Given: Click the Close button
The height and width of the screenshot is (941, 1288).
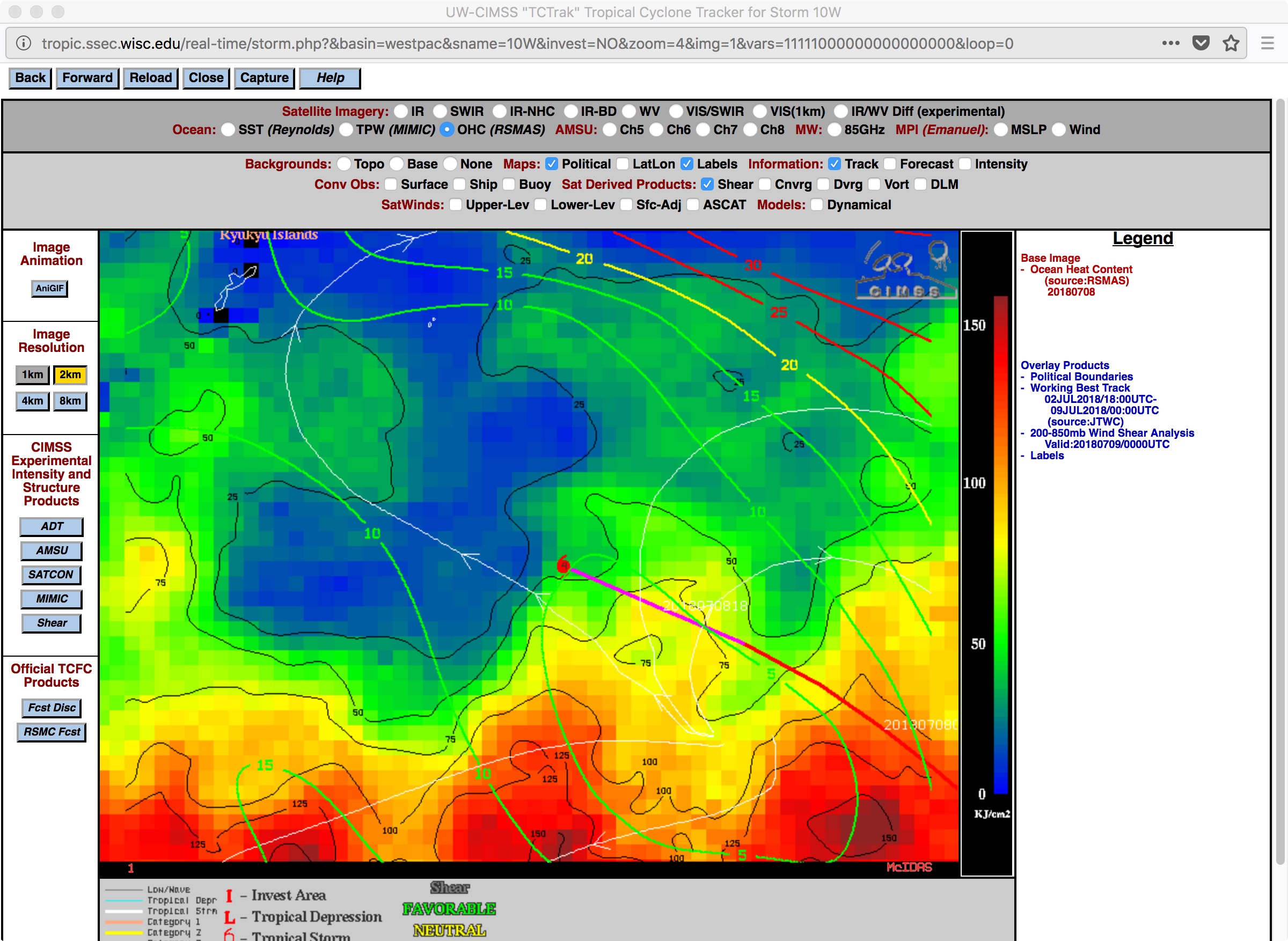Looking at the screenshot, I should [x=206, y=78].
